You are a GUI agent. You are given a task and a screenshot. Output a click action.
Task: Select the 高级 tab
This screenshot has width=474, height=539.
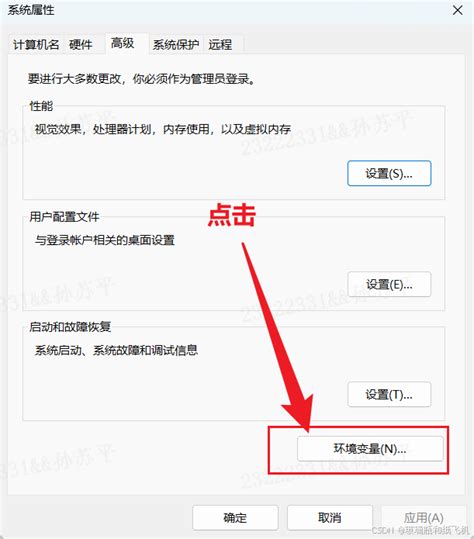(122, 44)
